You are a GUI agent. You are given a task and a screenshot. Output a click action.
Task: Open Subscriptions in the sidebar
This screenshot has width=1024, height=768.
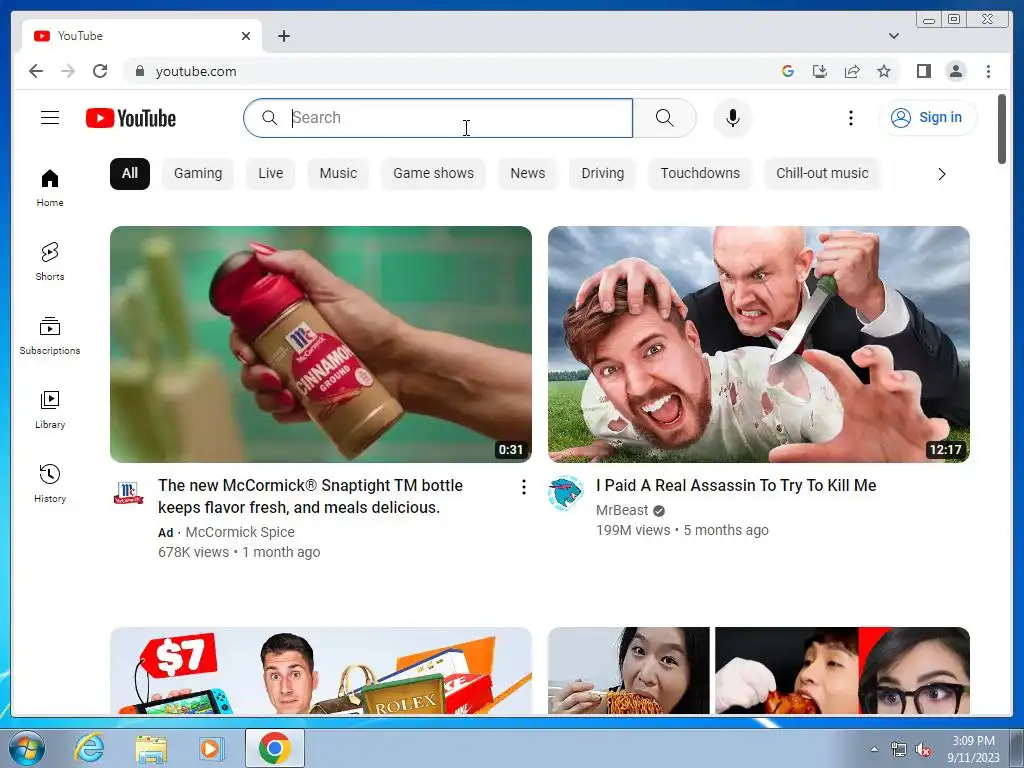pos(50,336)
